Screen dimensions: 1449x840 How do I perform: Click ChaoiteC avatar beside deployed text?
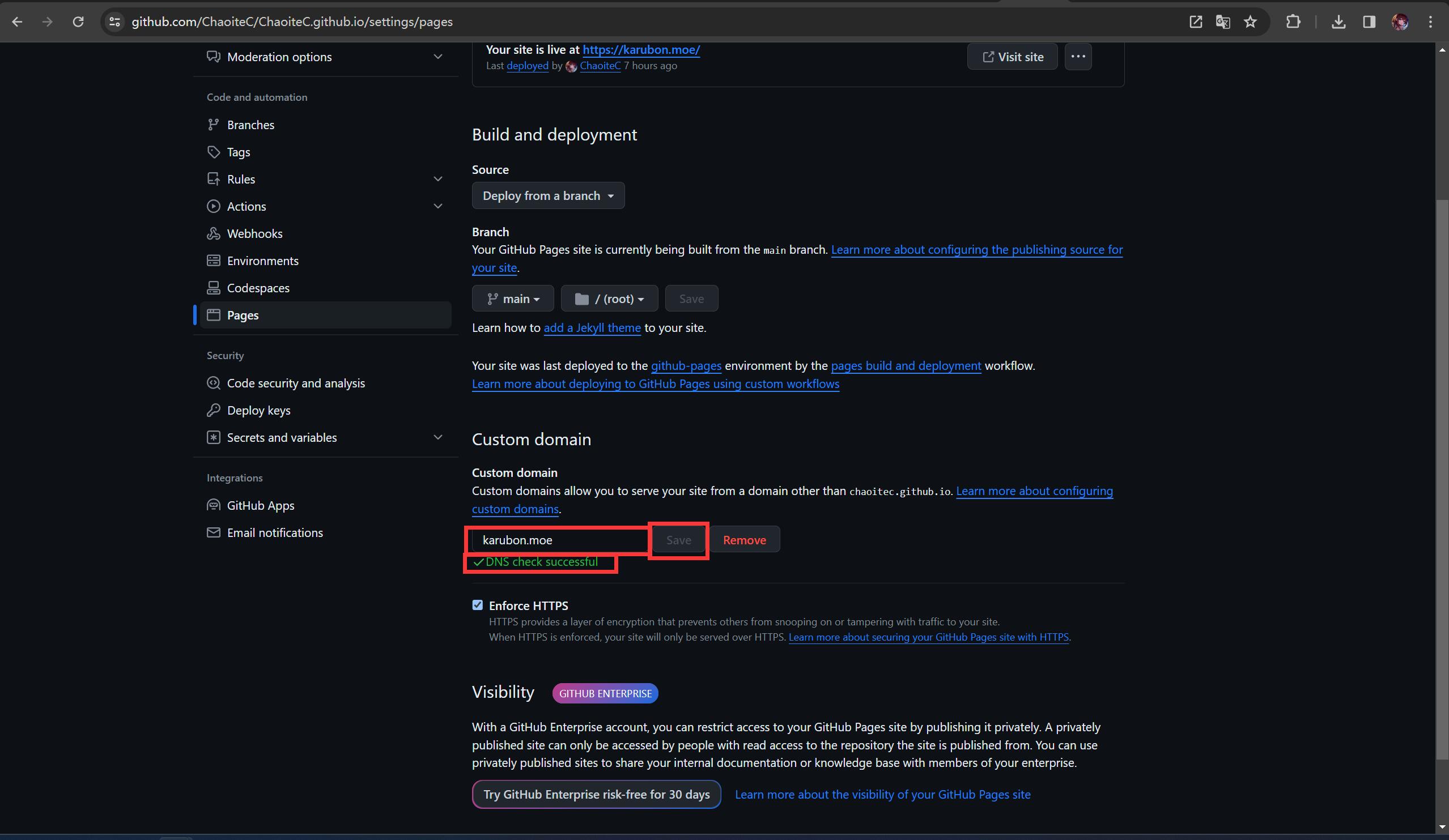[x=571, y=66]
